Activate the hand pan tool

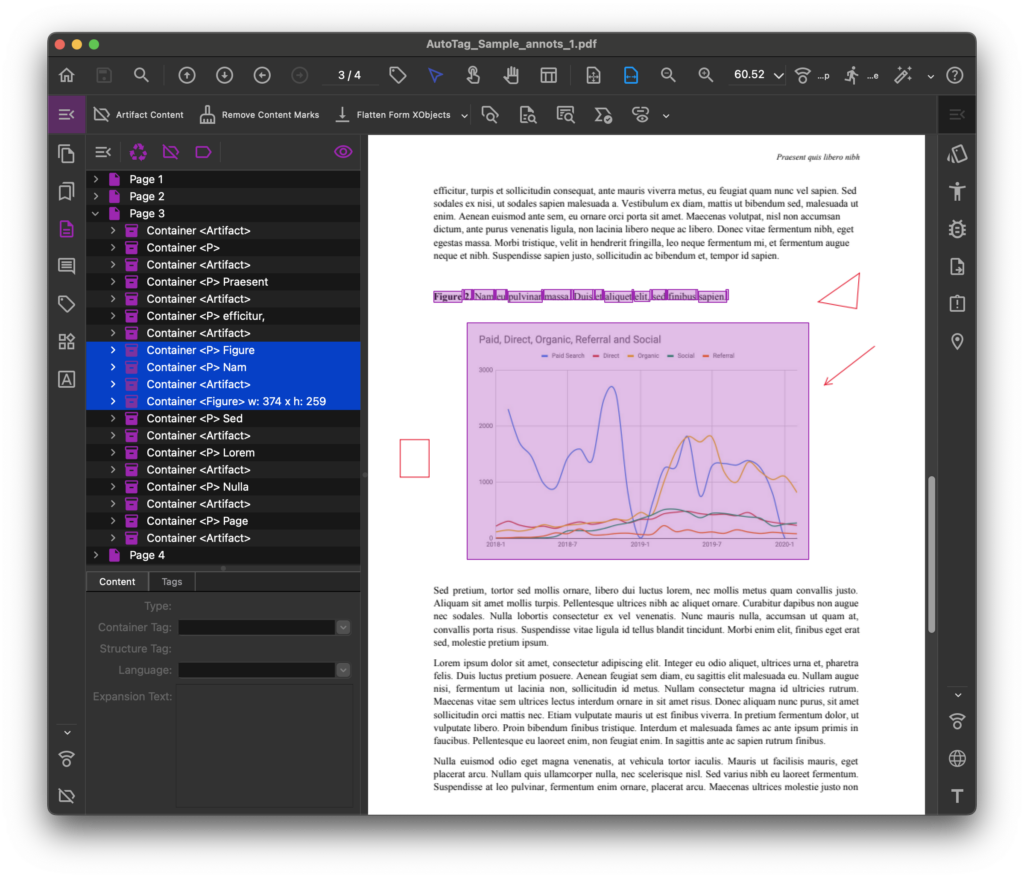511,75
